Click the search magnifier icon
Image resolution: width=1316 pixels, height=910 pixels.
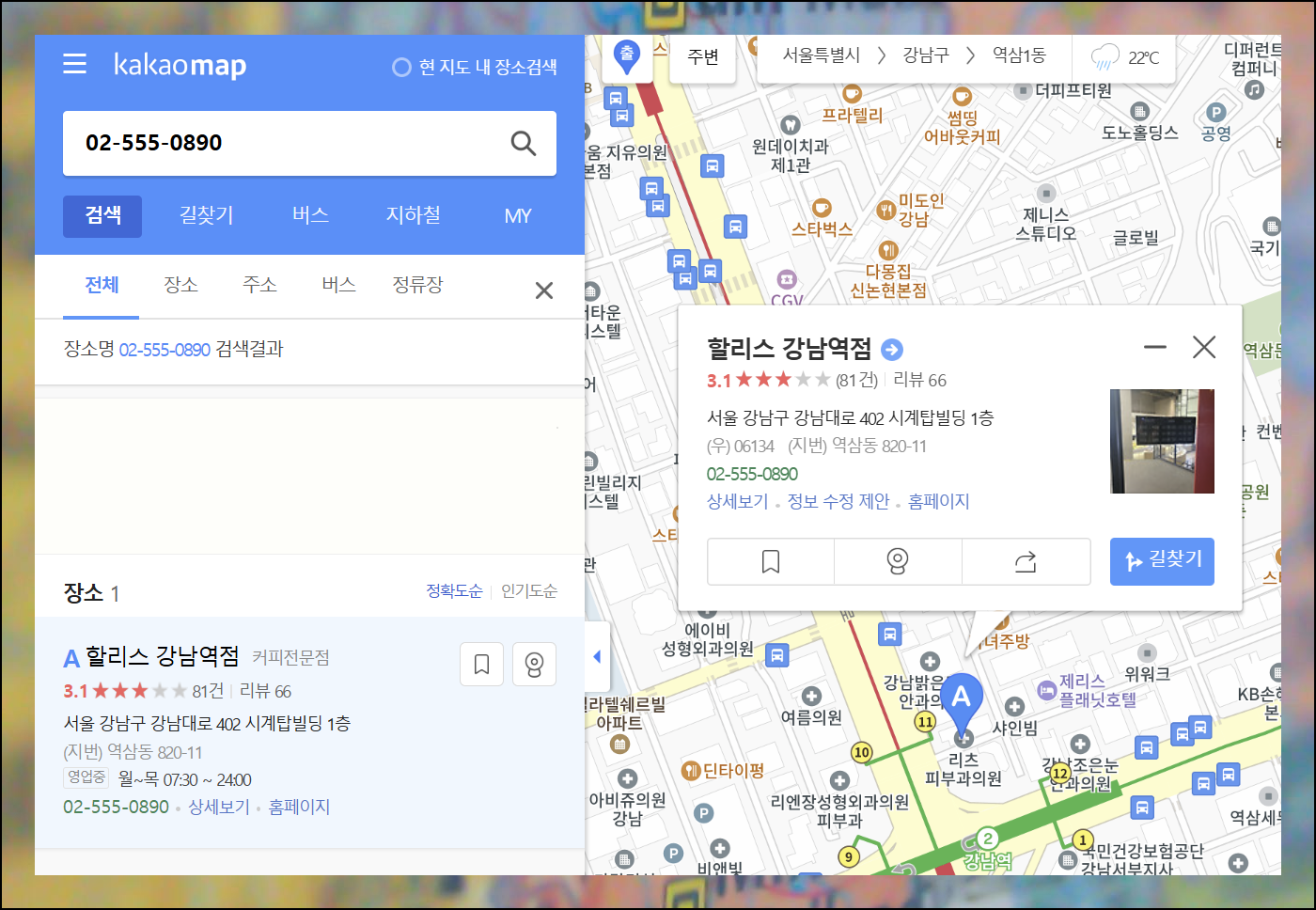(524, 143)
